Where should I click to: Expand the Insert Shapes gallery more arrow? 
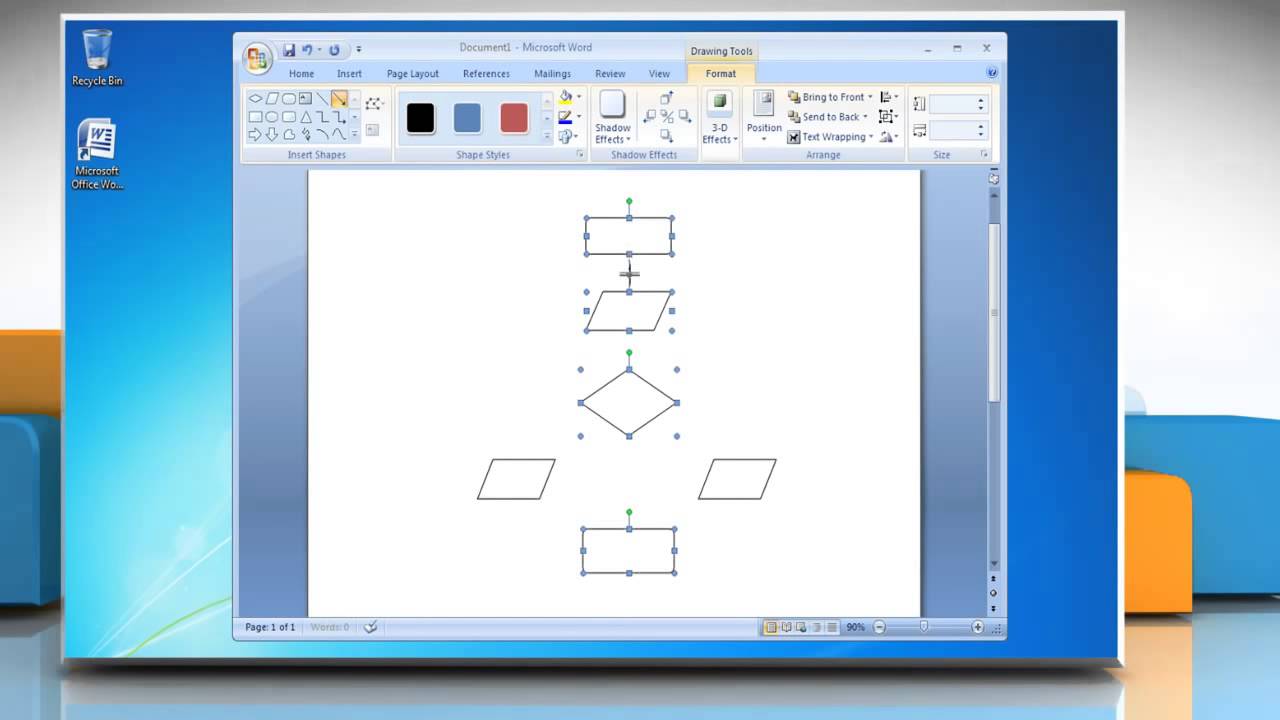[x=354, y=134]
